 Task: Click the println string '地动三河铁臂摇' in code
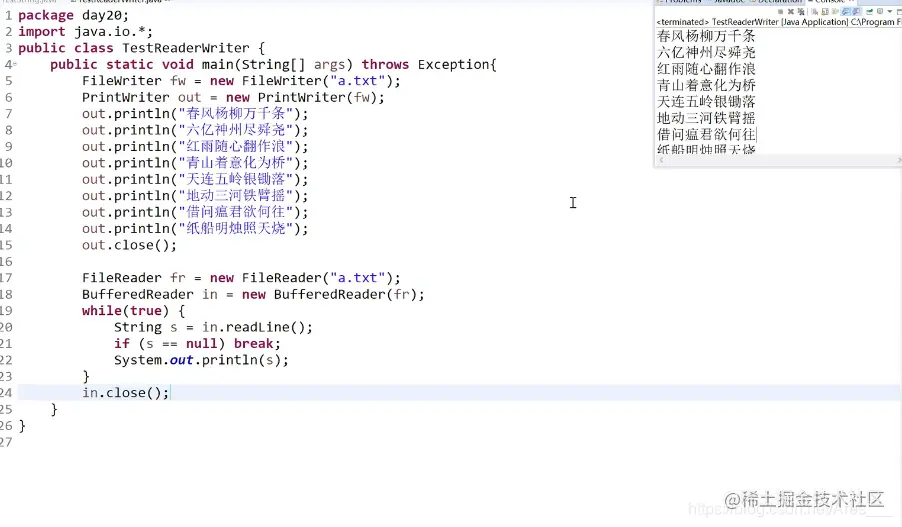tap(236, 196)
